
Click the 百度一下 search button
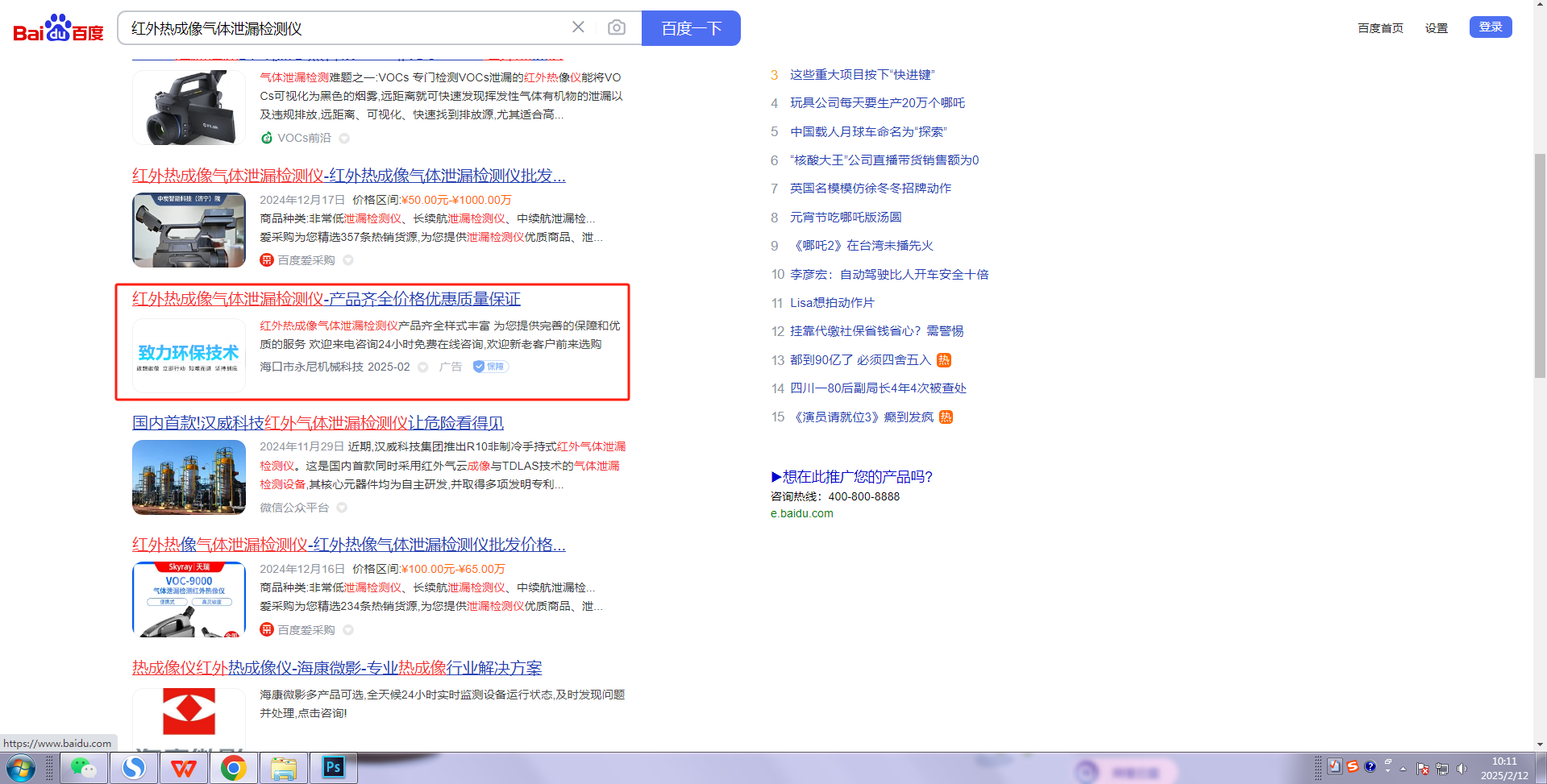click(691, 28)
